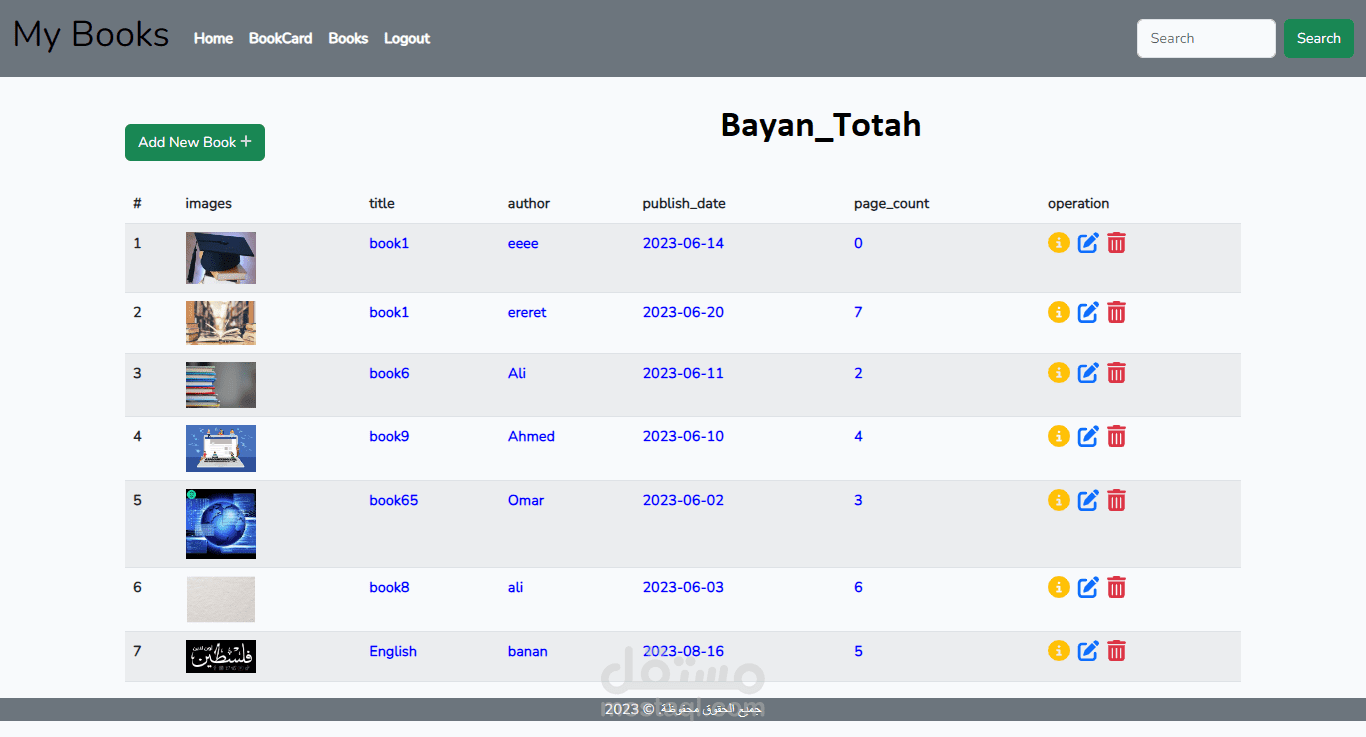This screenshot has width=1366, height=737.
Task: Click blank paper thumbnail for book8
Action: coord(221,599)
